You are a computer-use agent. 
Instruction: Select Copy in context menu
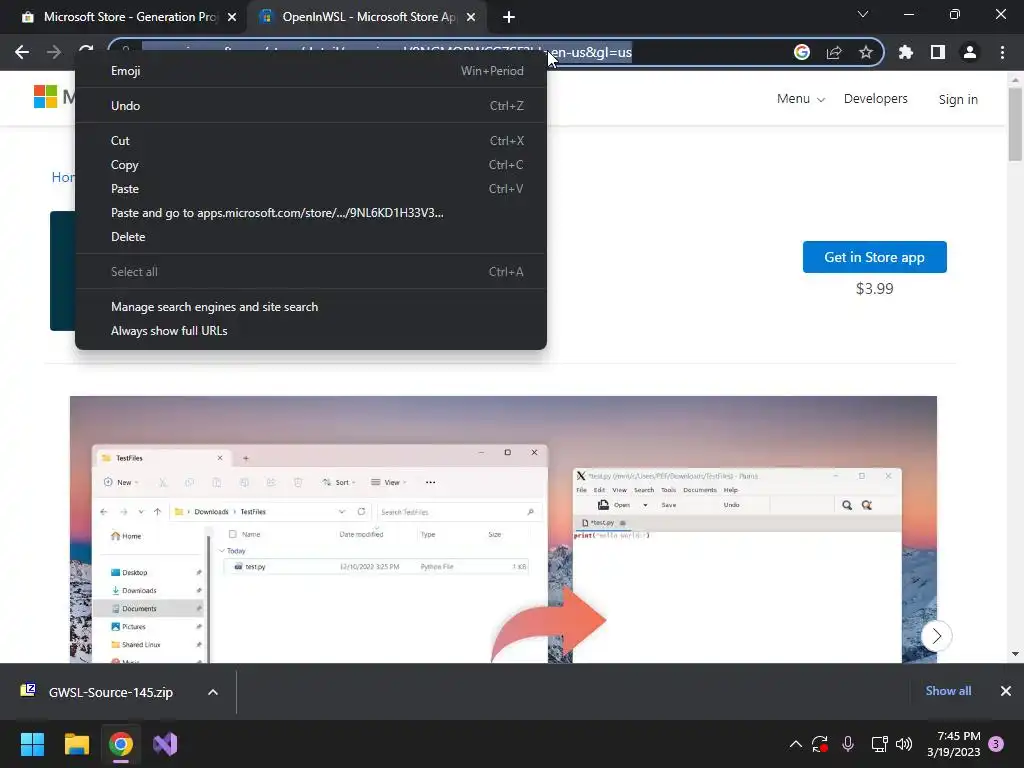[x=311, y=165]
